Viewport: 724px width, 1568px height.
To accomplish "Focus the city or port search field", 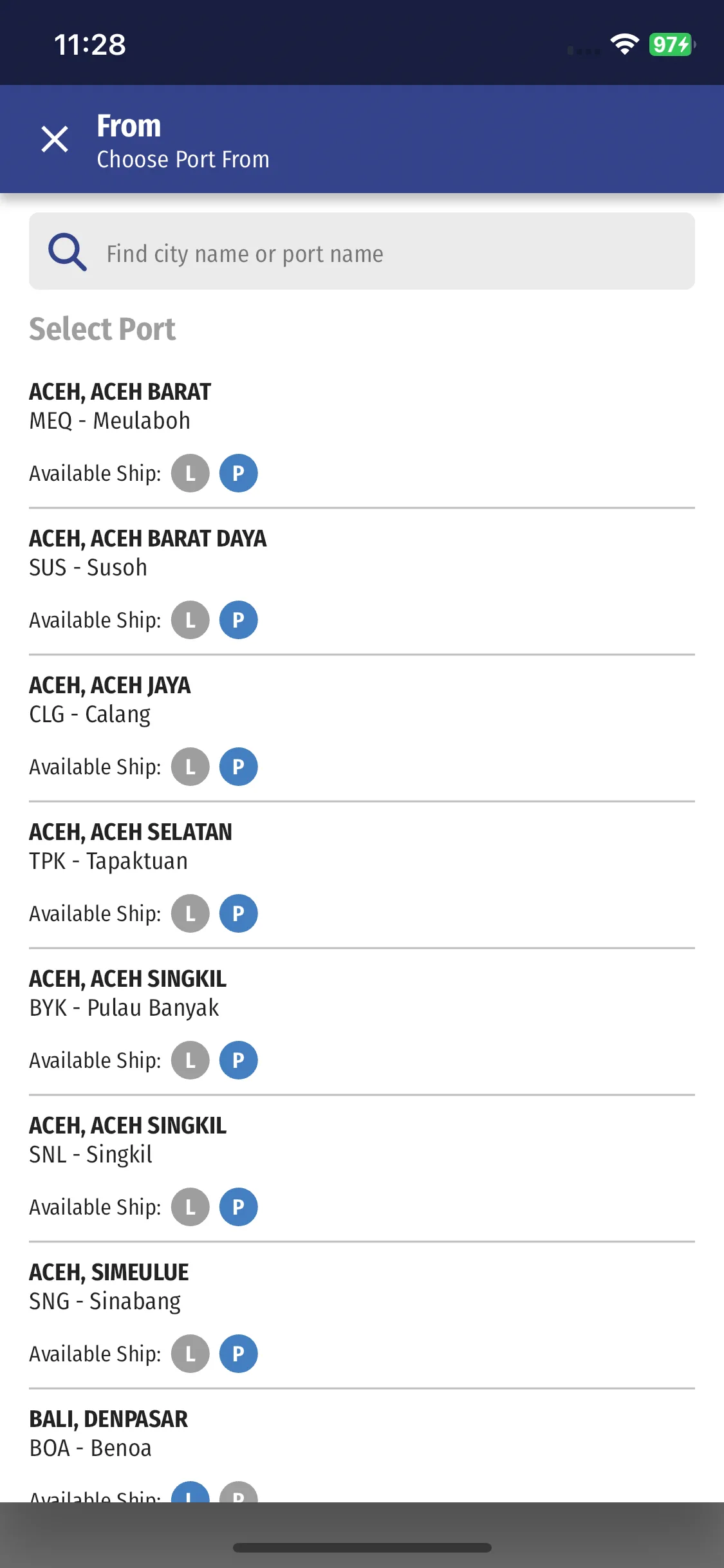I will click(386, 254).
